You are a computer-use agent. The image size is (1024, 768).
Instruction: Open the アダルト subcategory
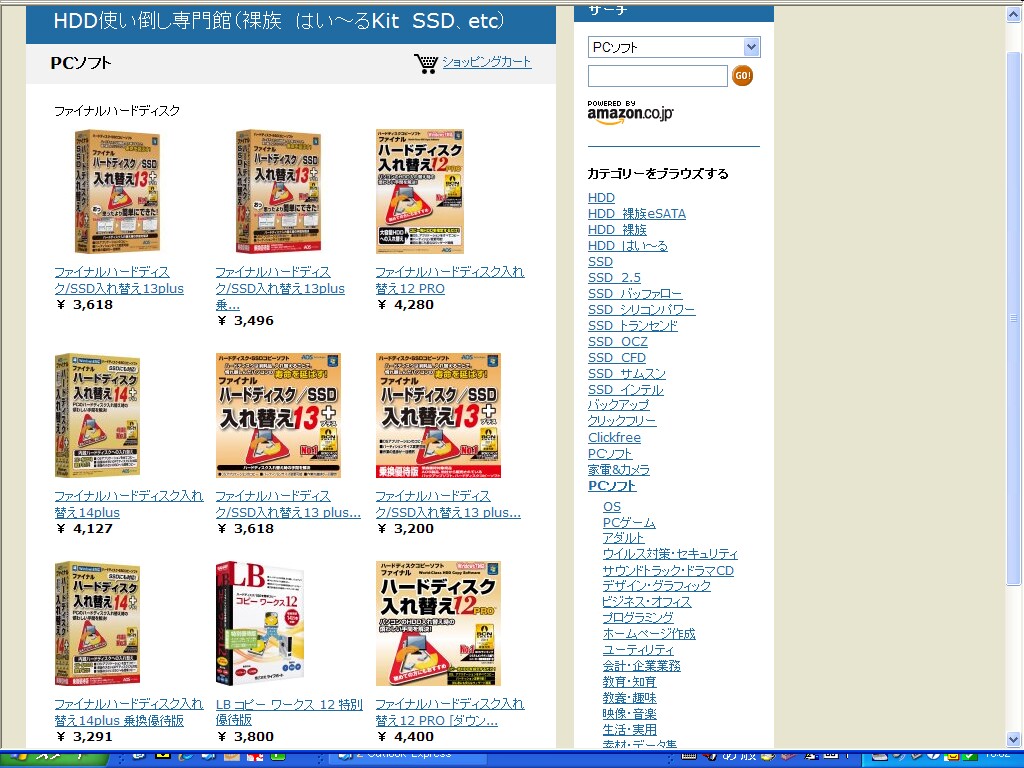pyautogui.click(x=624, y=538)
